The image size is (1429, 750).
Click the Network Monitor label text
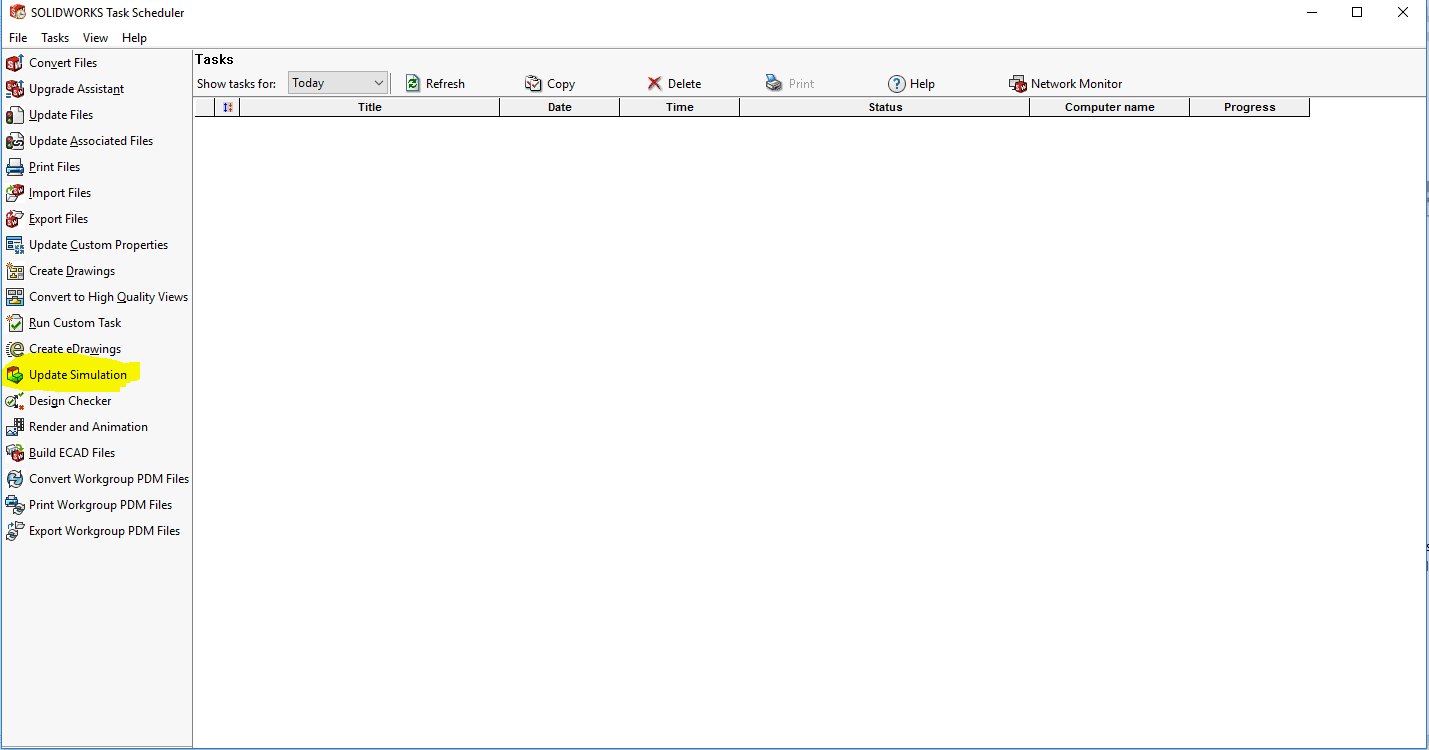point(1077,84)
